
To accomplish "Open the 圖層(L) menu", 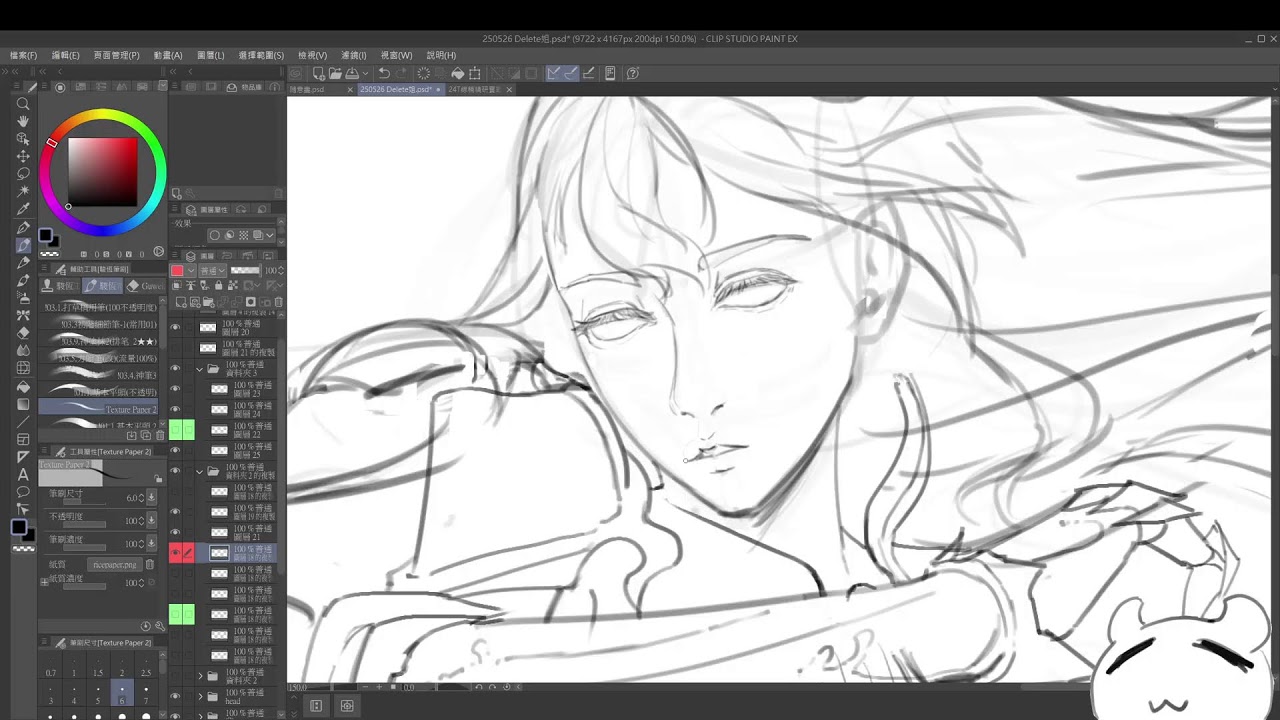I will 210,55.
